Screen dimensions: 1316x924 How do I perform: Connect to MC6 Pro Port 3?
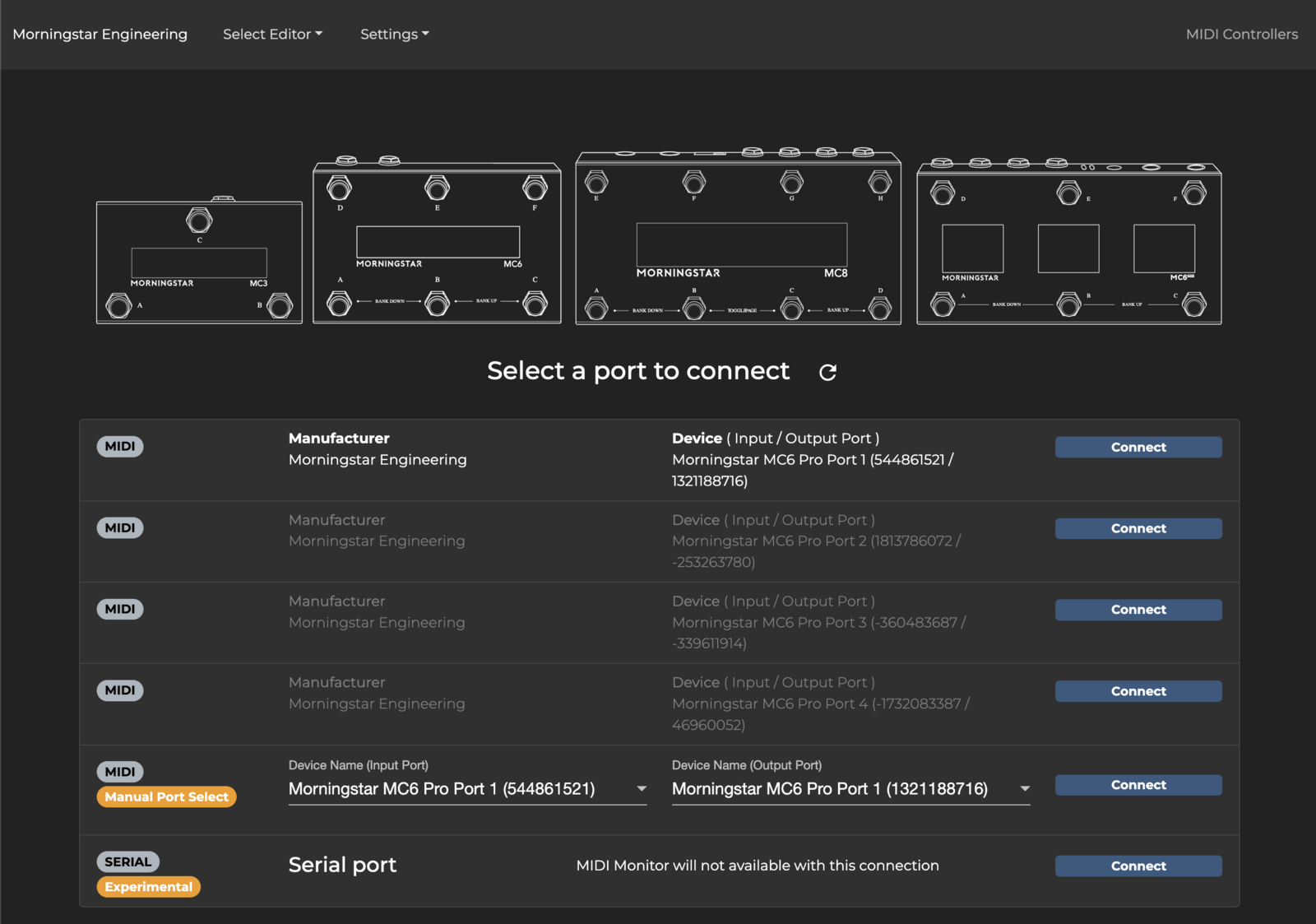[1138, 610]
